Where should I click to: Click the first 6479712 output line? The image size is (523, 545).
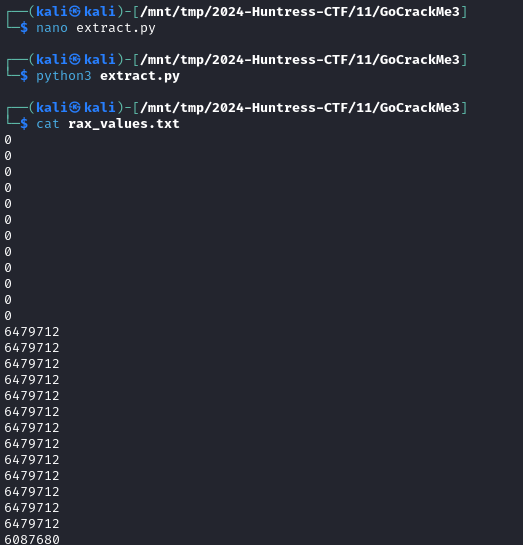[x=32, y=332]
